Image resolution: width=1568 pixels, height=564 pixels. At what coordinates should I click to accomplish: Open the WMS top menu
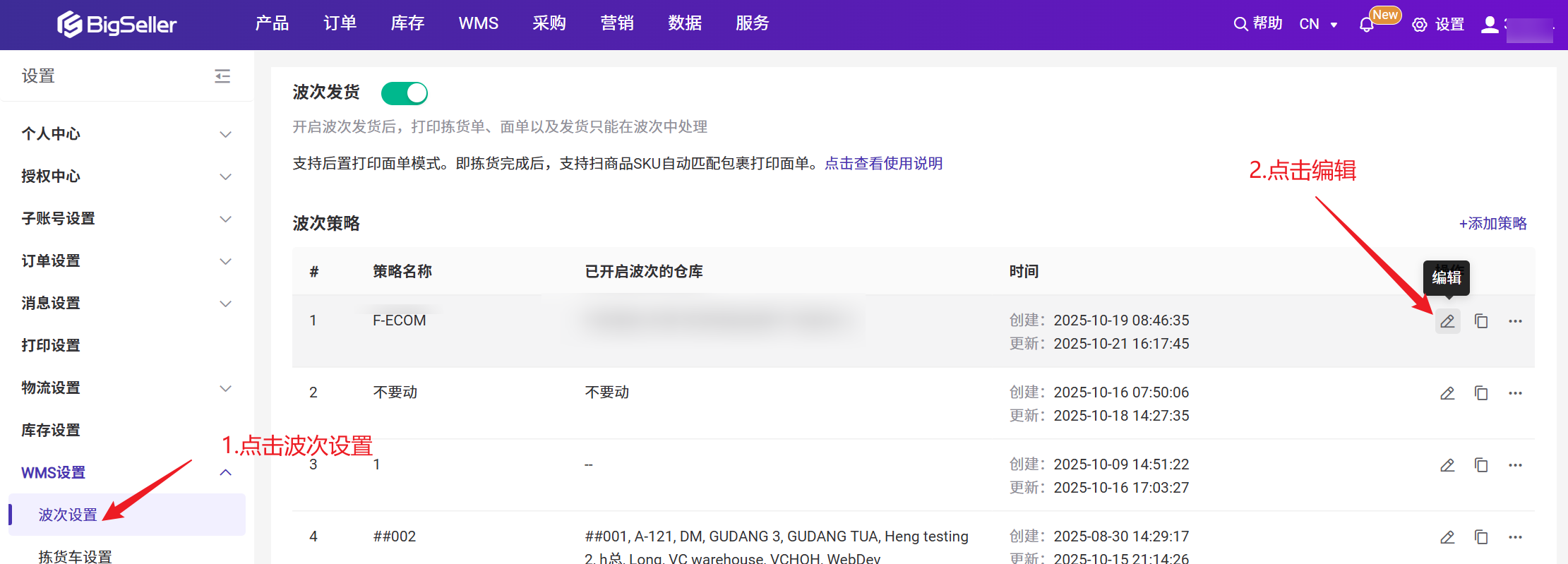click(478, 23)
